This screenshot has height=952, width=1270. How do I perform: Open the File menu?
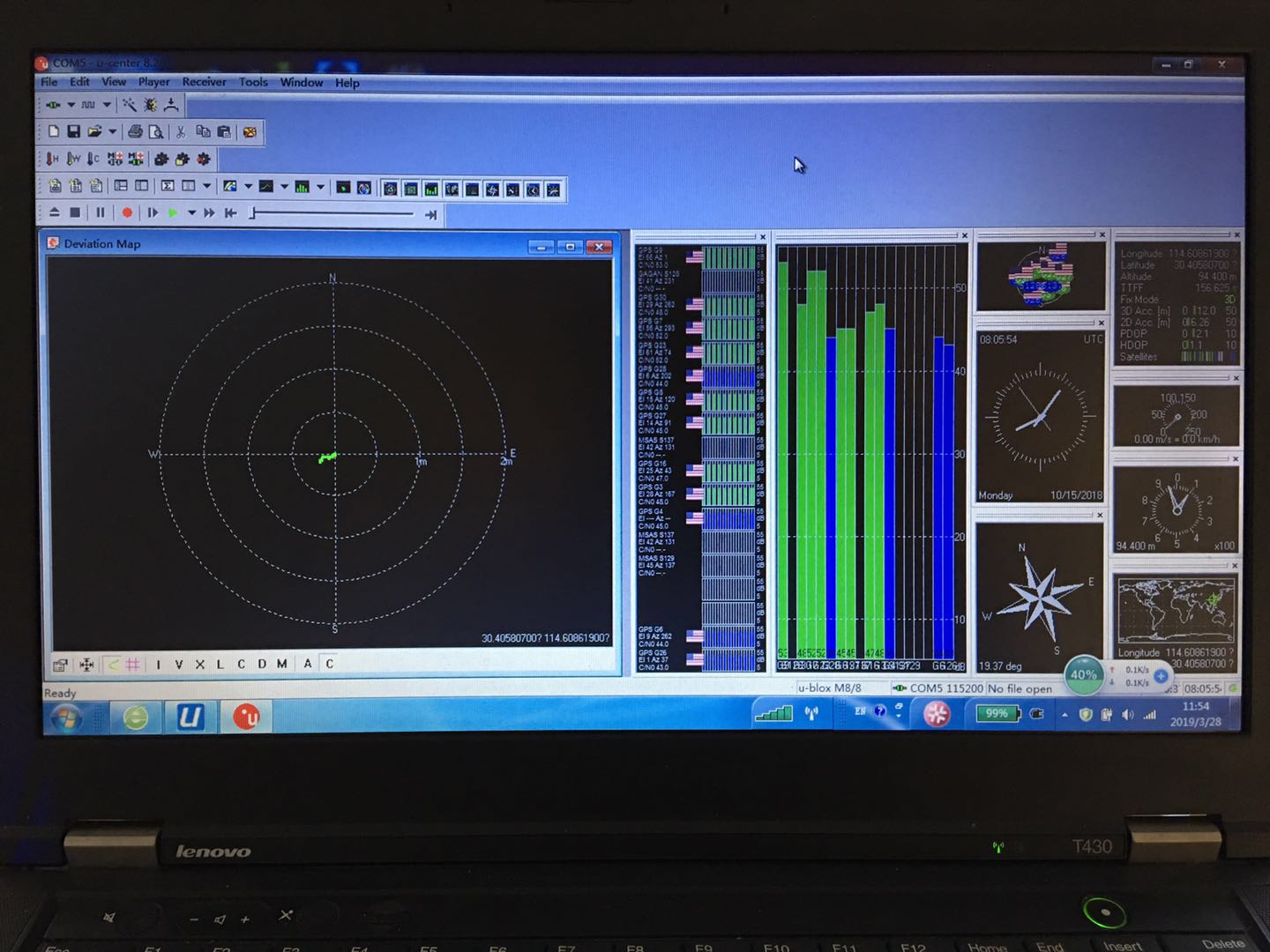(x=49, y=82)
